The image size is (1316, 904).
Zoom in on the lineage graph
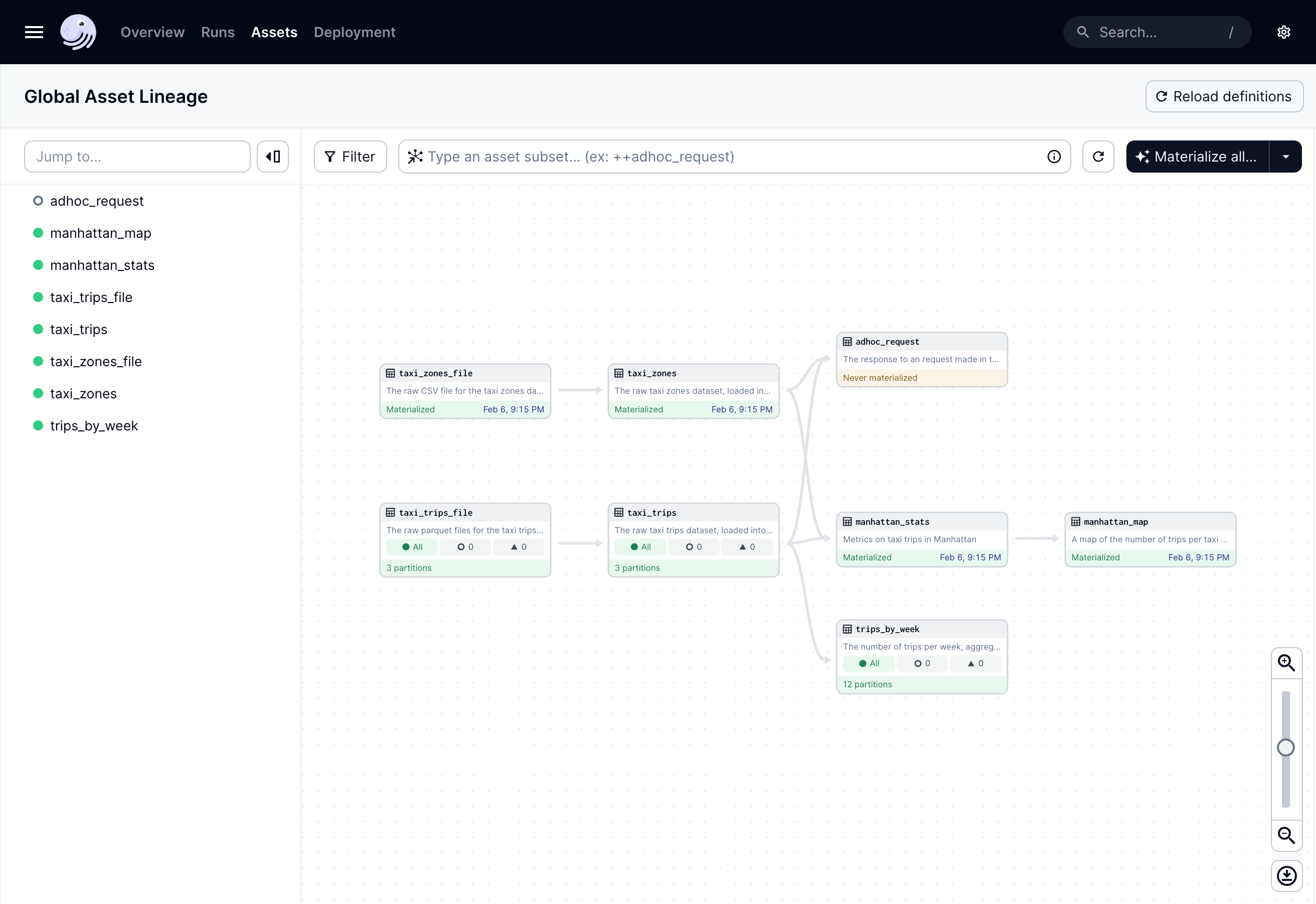(x=1286, y=663)
